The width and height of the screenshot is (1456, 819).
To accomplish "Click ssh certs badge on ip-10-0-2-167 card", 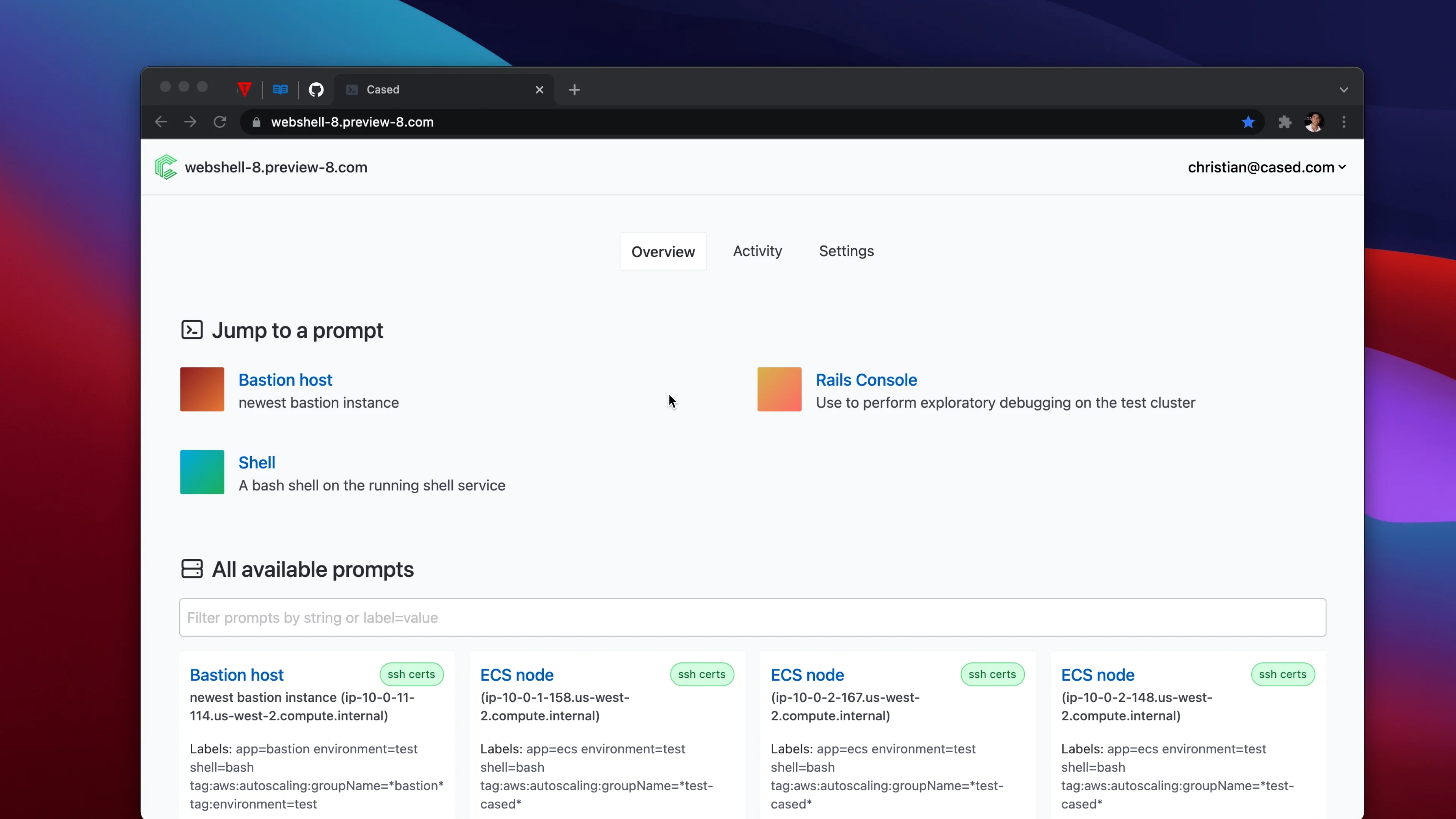I will [x=993, y=674].
